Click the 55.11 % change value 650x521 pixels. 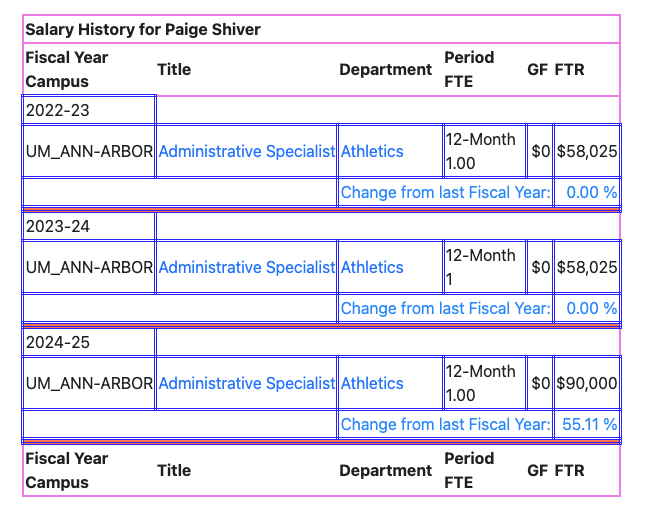coord(589,425)
